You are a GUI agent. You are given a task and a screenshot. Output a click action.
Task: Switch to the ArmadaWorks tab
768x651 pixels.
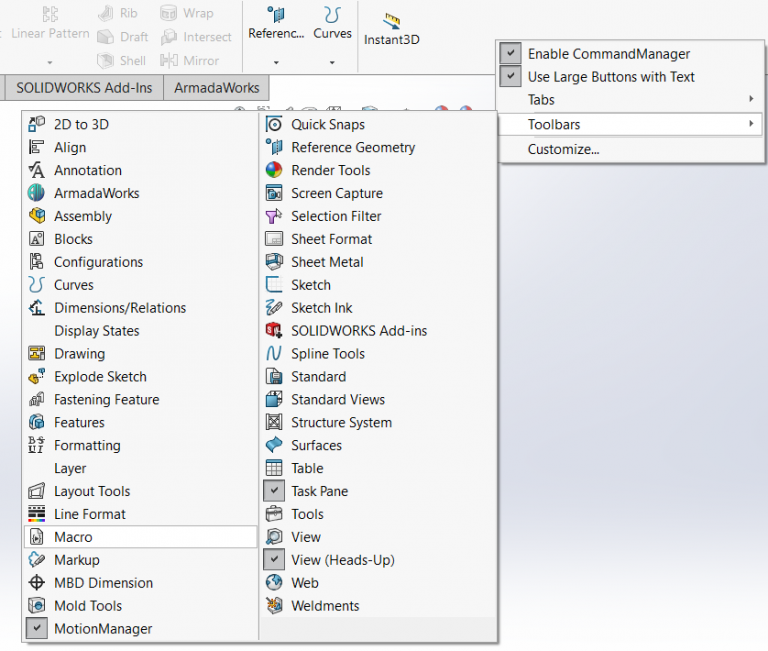[x=216, y=88]
